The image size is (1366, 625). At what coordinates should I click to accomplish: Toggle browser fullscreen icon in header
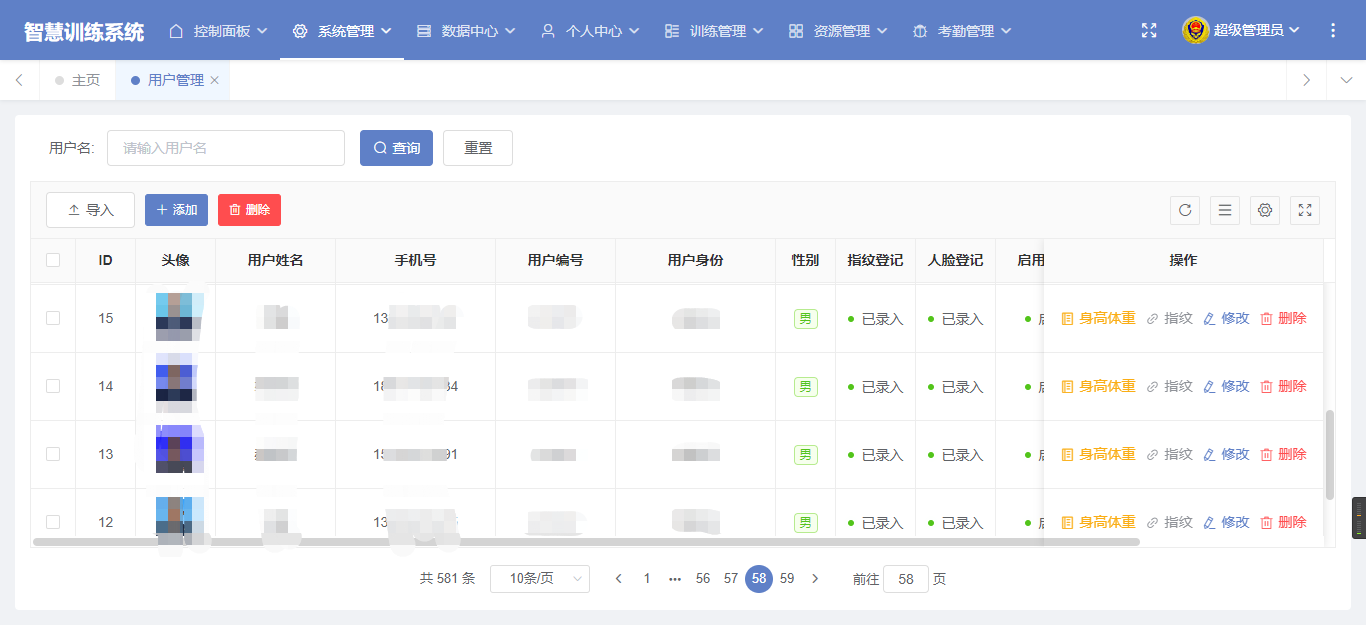[x=1149, y=31]
